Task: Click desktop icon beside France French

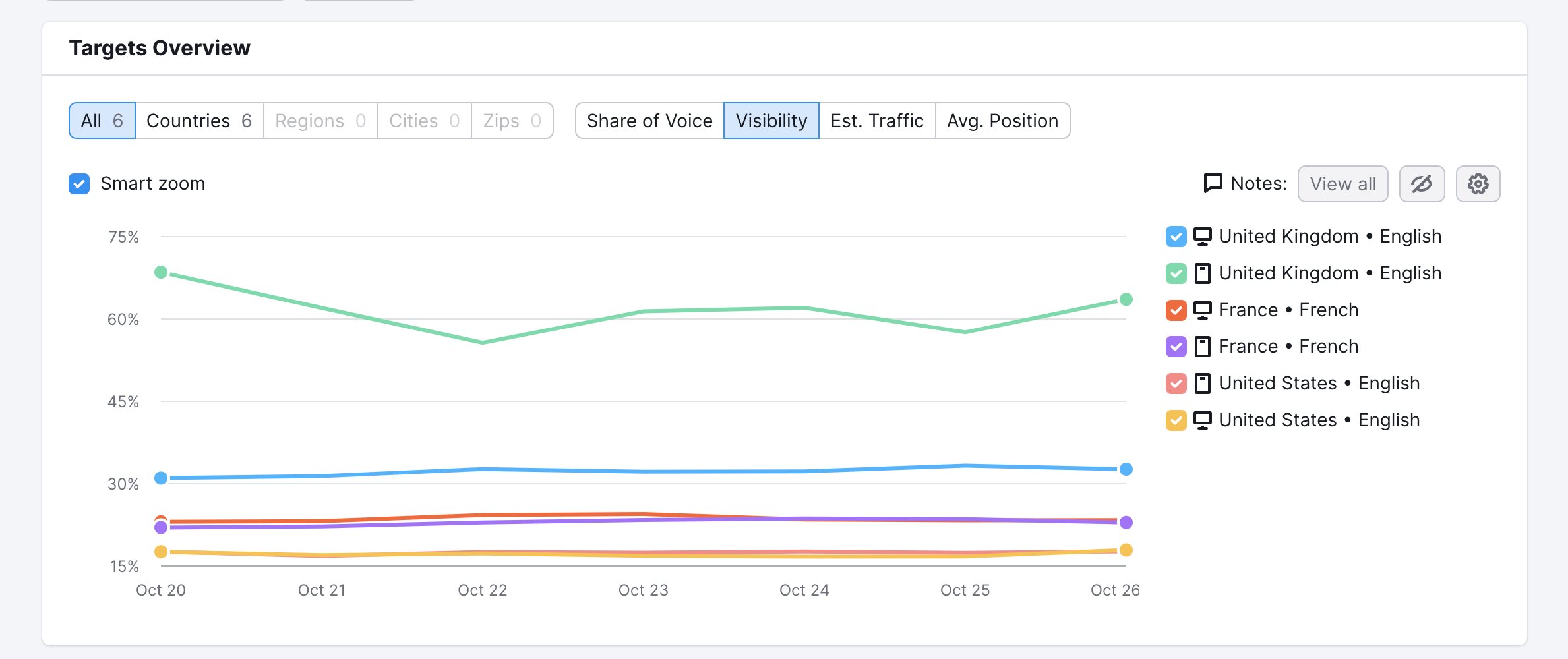Action: (x=1203, y=310)
